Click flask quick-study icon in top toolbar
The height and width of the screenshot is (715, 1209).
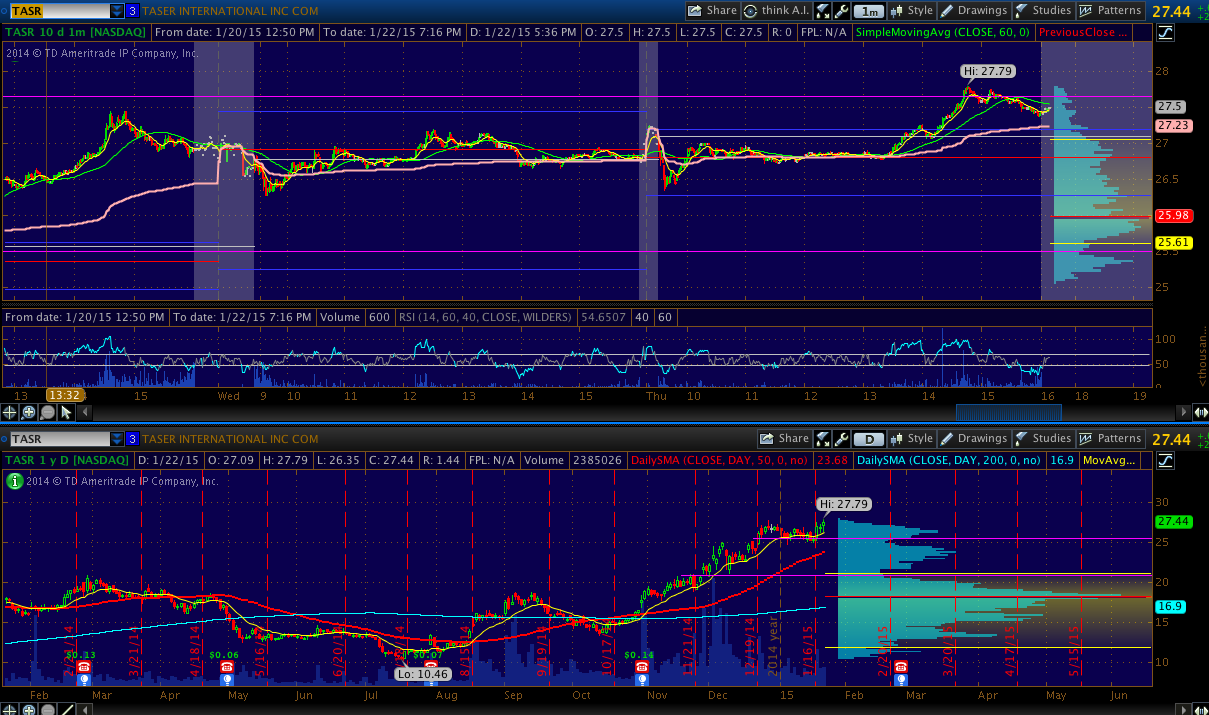(822, 11)
